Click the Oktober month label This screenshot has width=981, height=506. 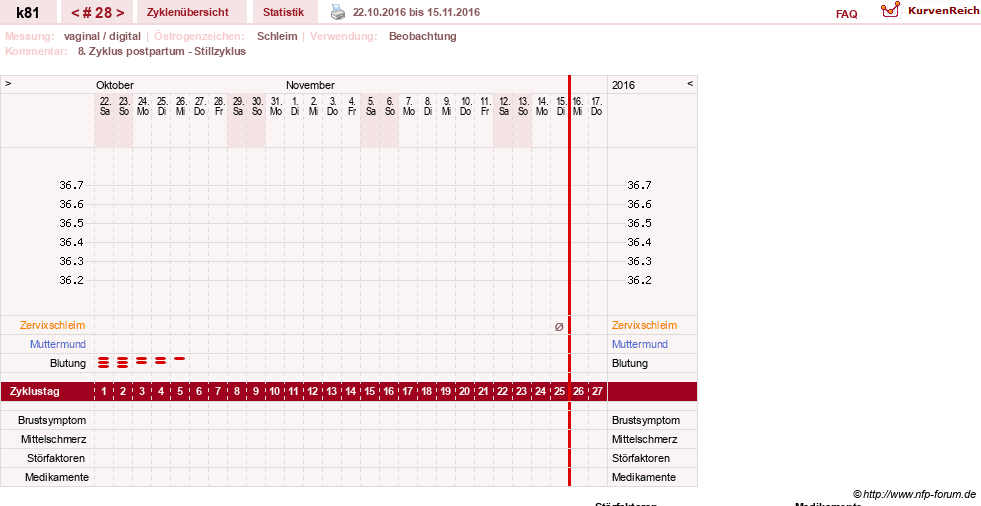[x=115, y=85]
